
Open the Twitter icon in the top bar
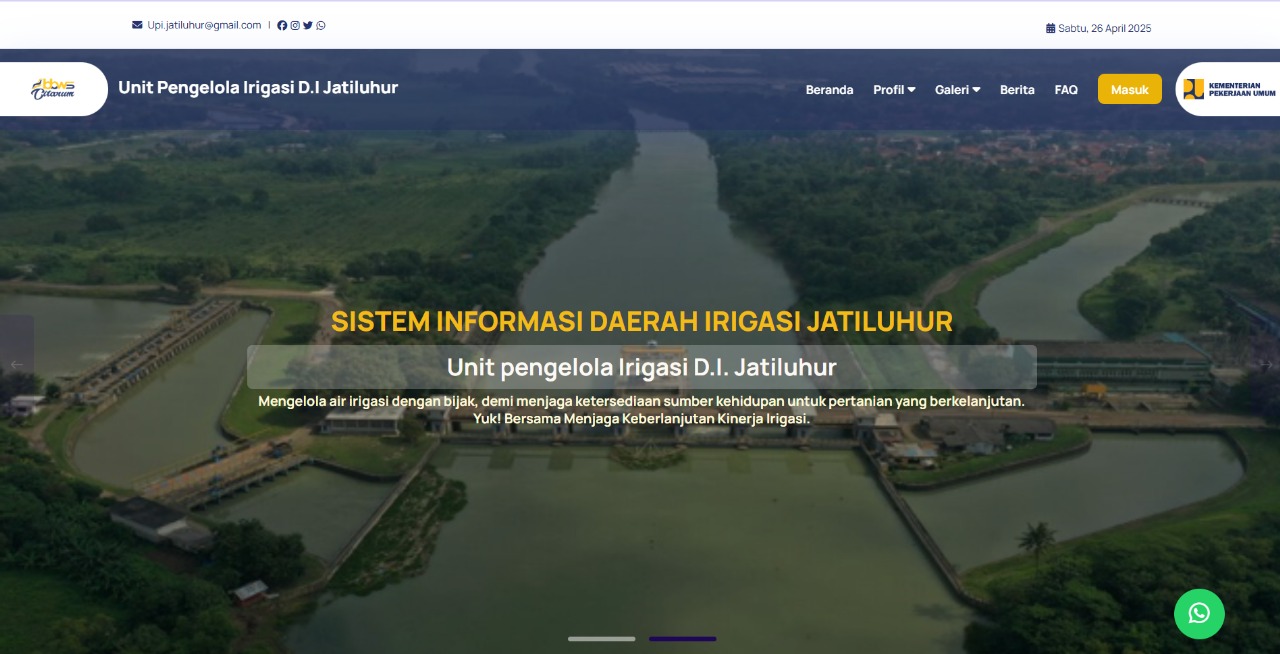tap(308, 25)
